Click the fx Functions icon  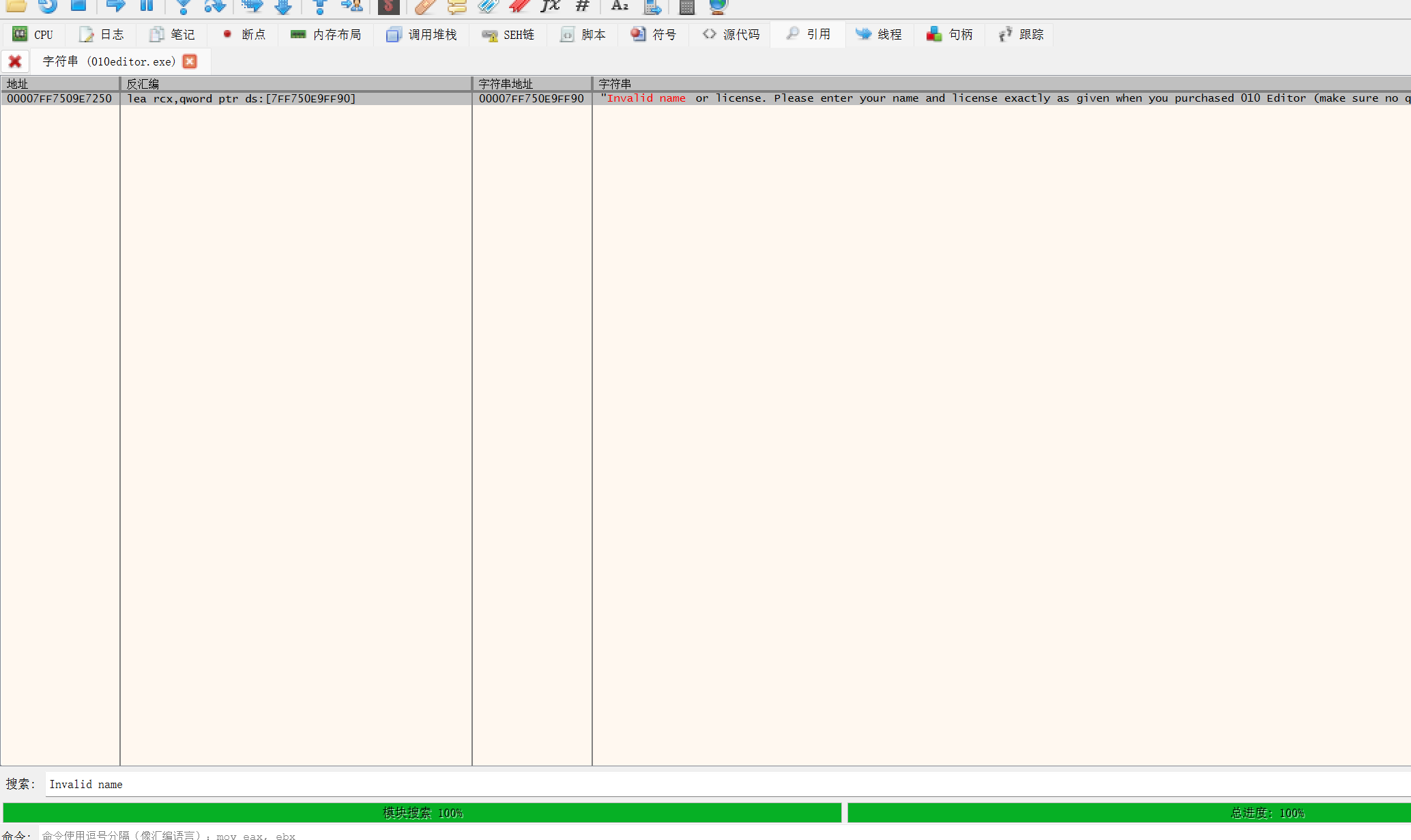tap(550, 6)
